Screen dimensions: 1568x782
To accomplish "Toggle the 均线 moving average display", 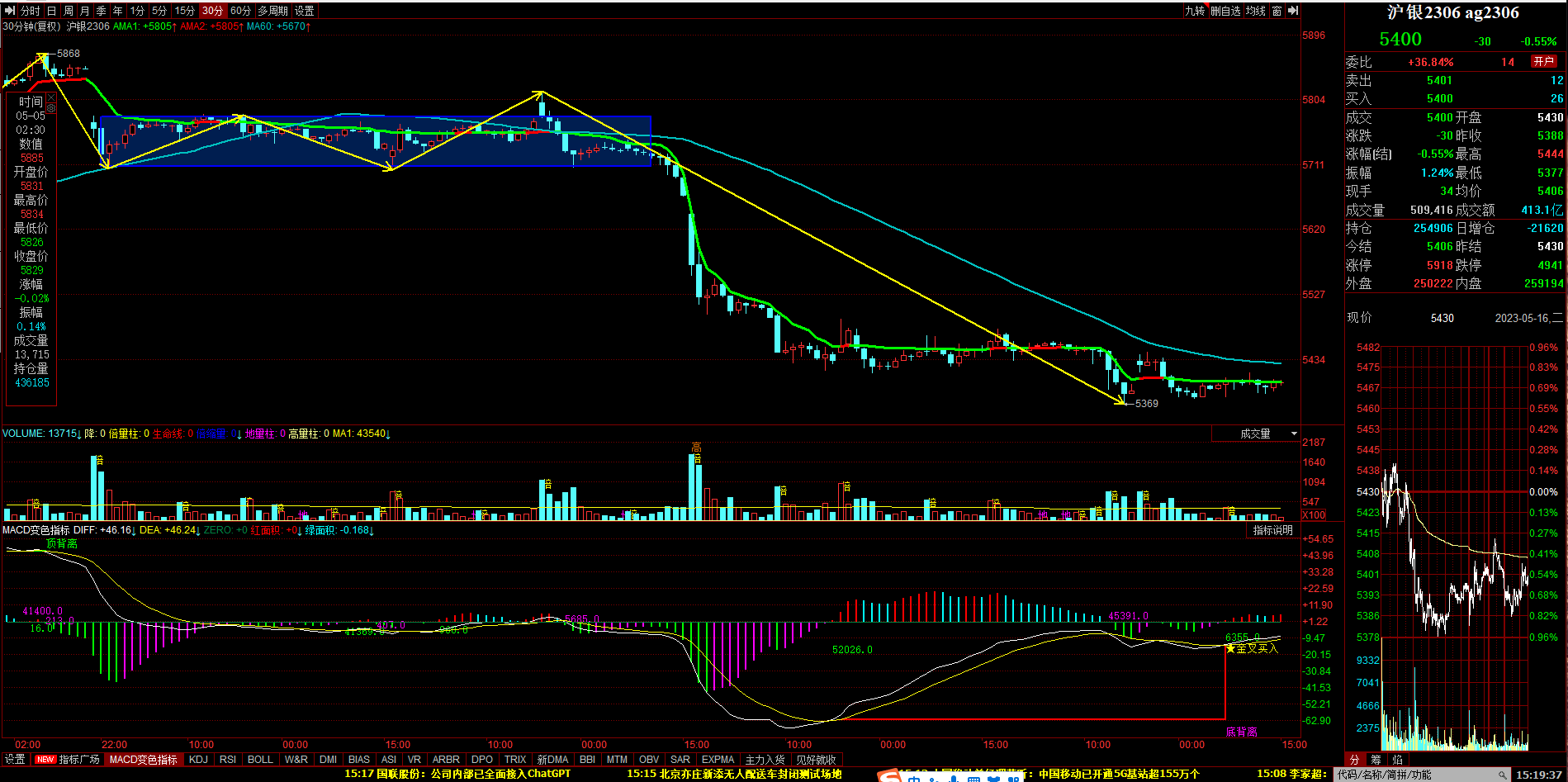I will coord(1256,11).
